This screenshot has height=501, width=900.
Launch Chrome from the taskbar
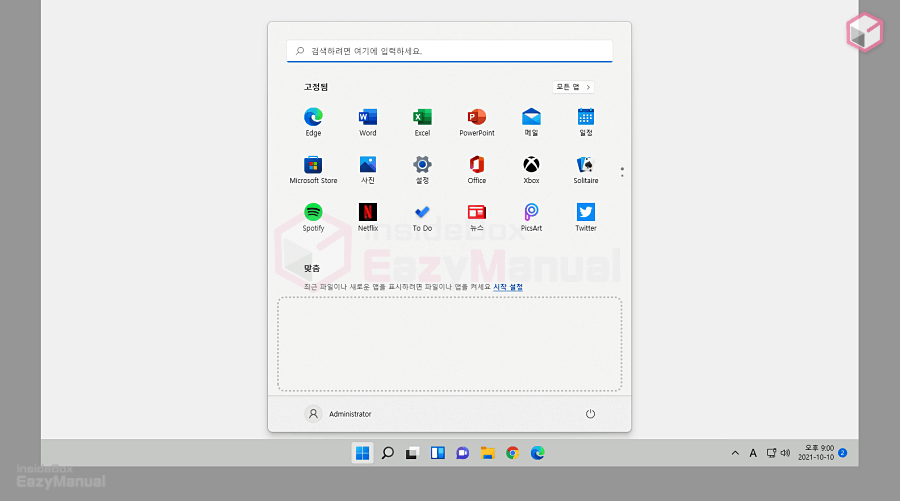(x=512, y=453)
